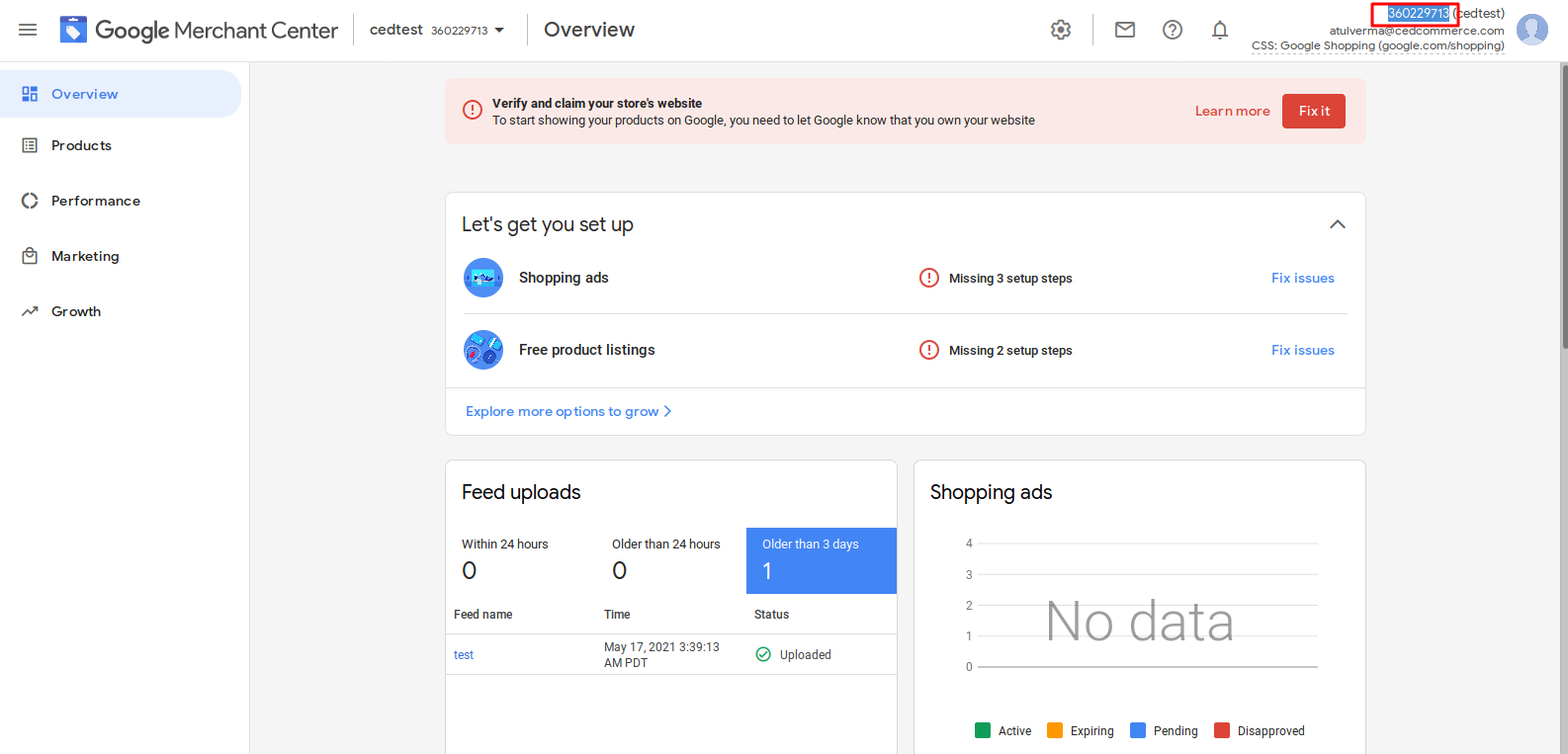
Task: Click the warning icon beside Missing 3 setup steps
Action: click(929, 278)
